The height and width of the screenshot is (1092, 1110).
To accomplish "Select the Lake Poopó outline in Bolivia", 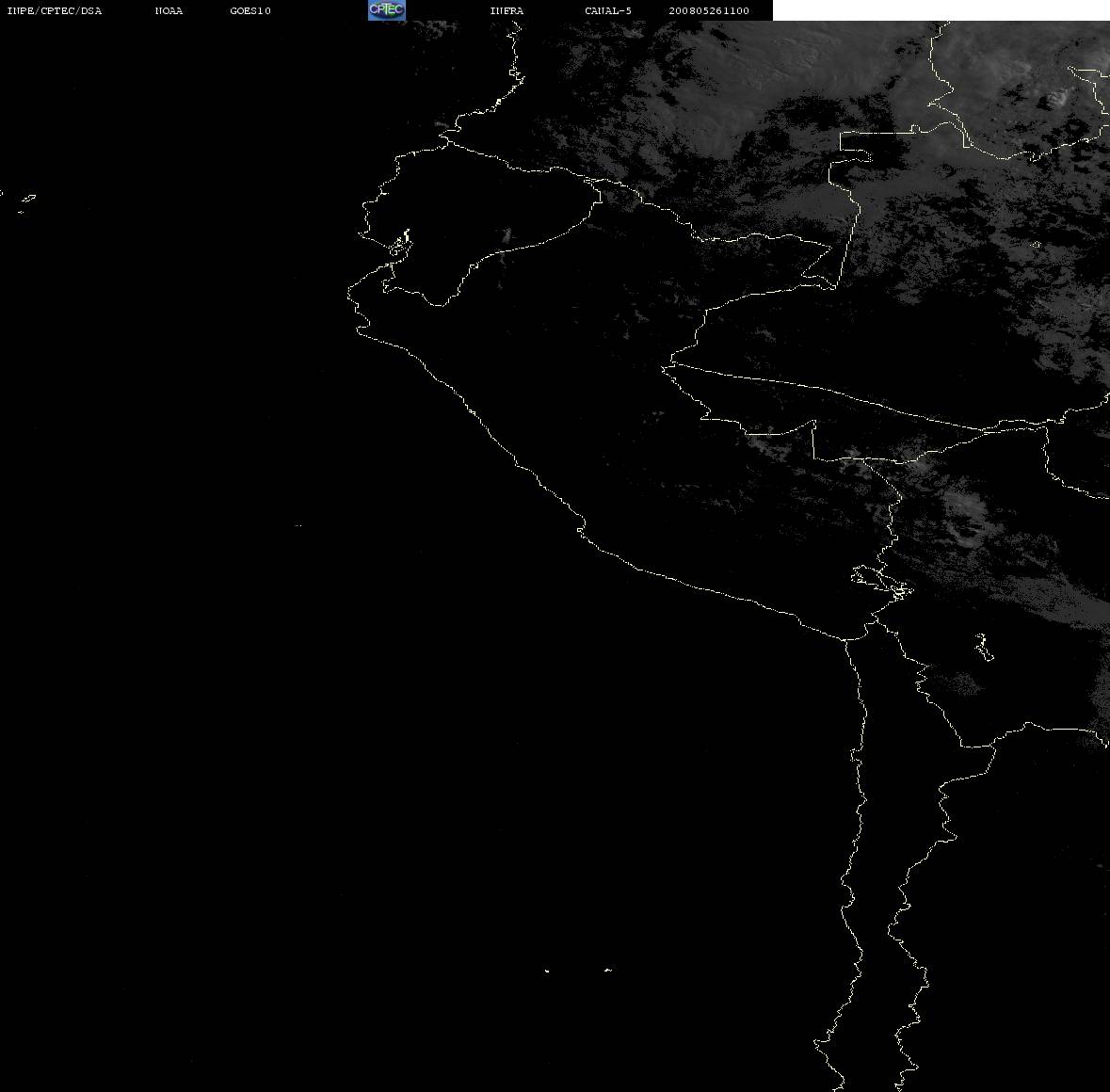I will click(x=983, y=647).
